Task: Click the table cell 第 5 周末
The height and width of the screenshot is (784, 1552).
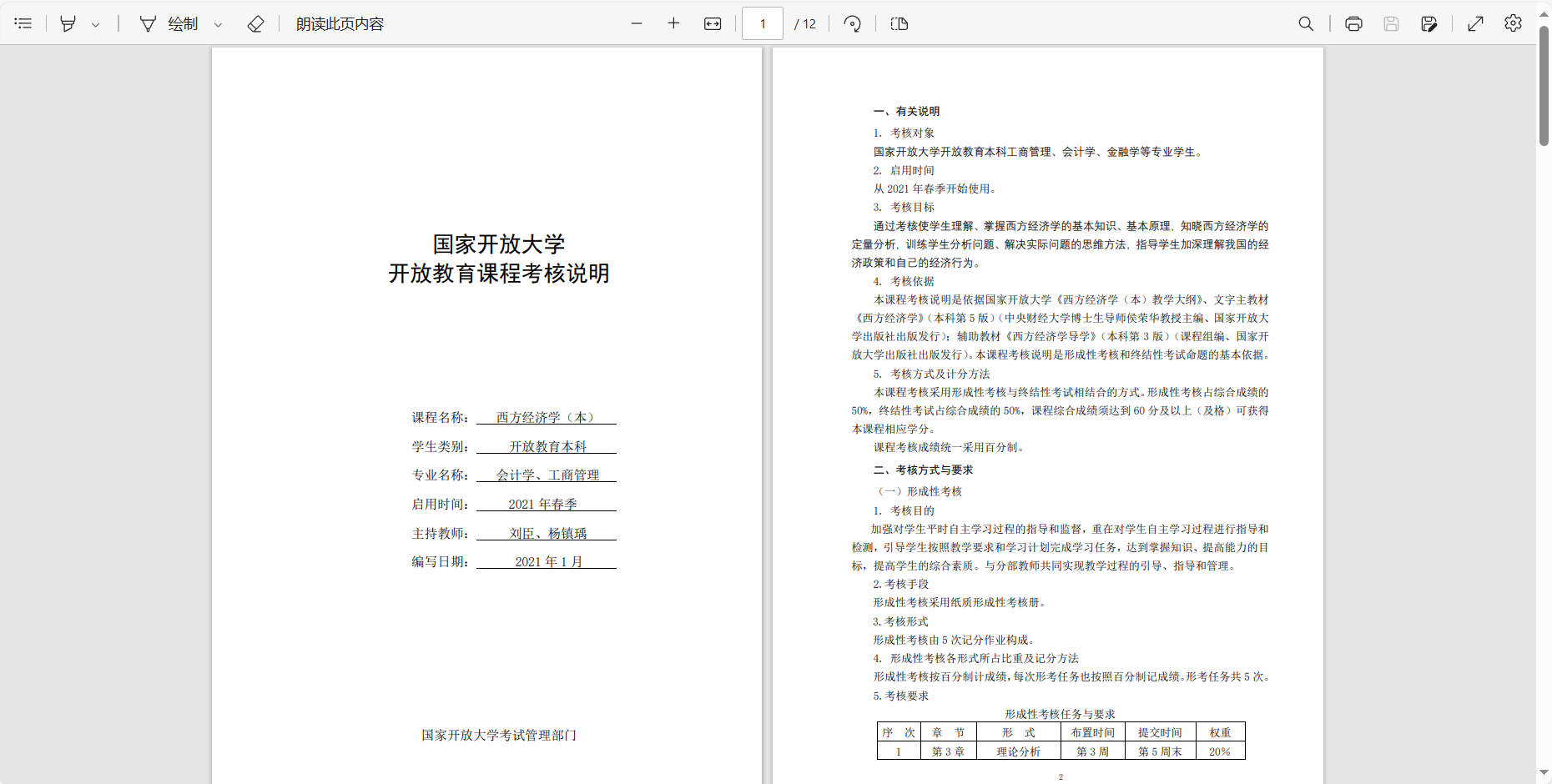Action: point(1160,751)
